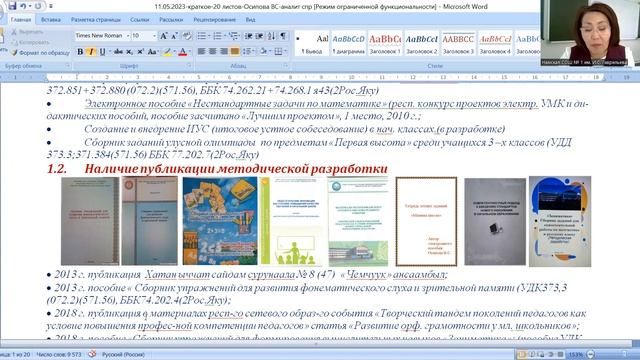Open the Рассылки ribbon tab
Viewport: 640px width, 360px height.
[x=171, y=20]
